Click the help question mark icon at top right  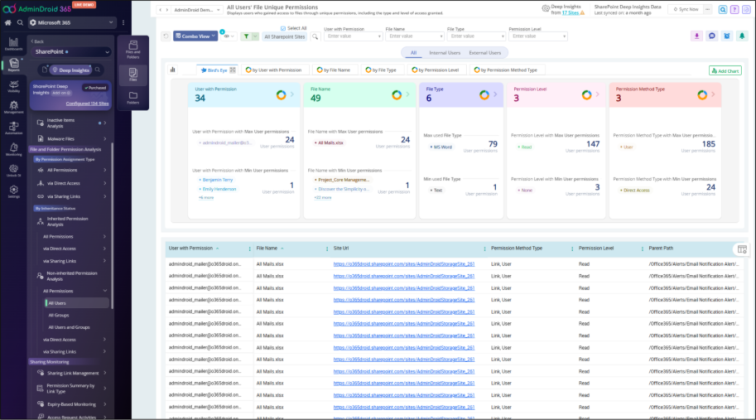734,9
